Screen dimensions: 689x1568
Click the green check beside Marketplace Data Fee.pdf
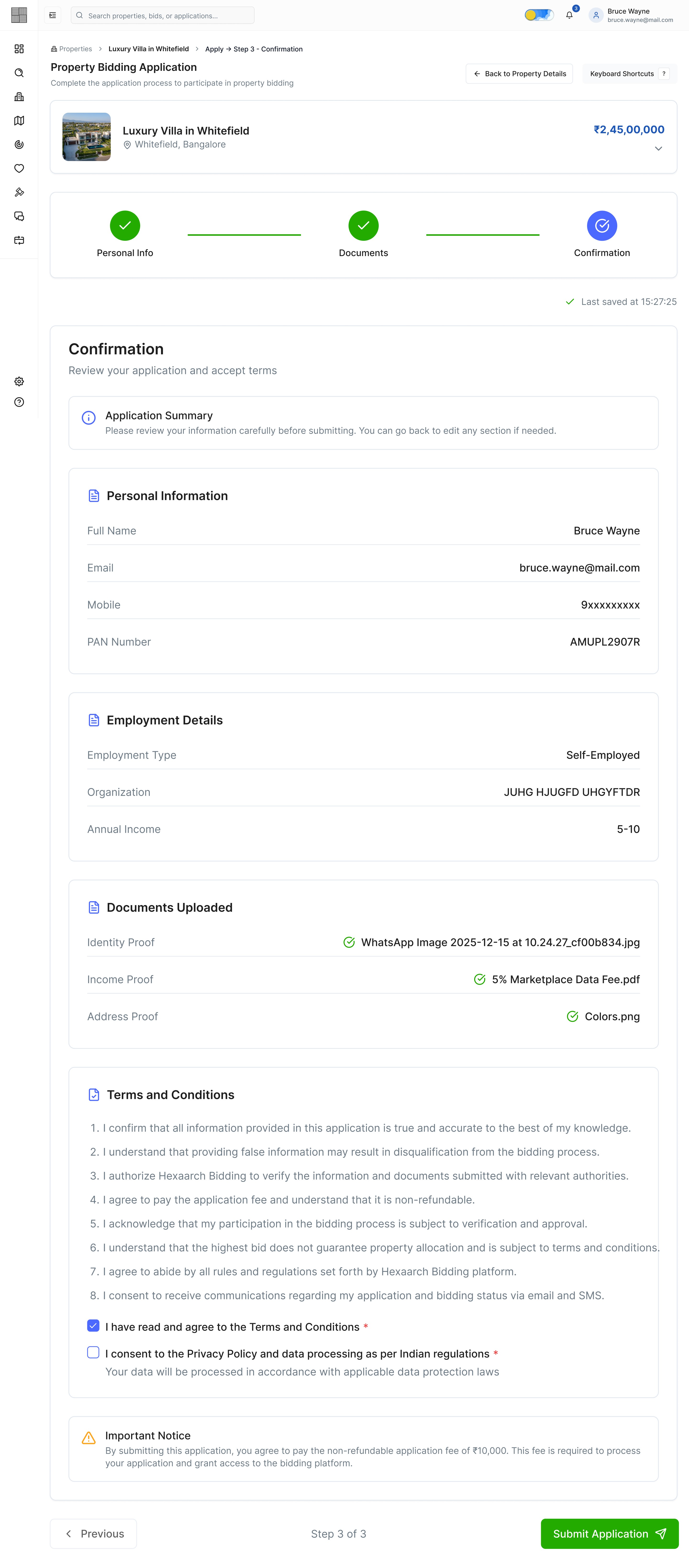click(x=480, y=979)
